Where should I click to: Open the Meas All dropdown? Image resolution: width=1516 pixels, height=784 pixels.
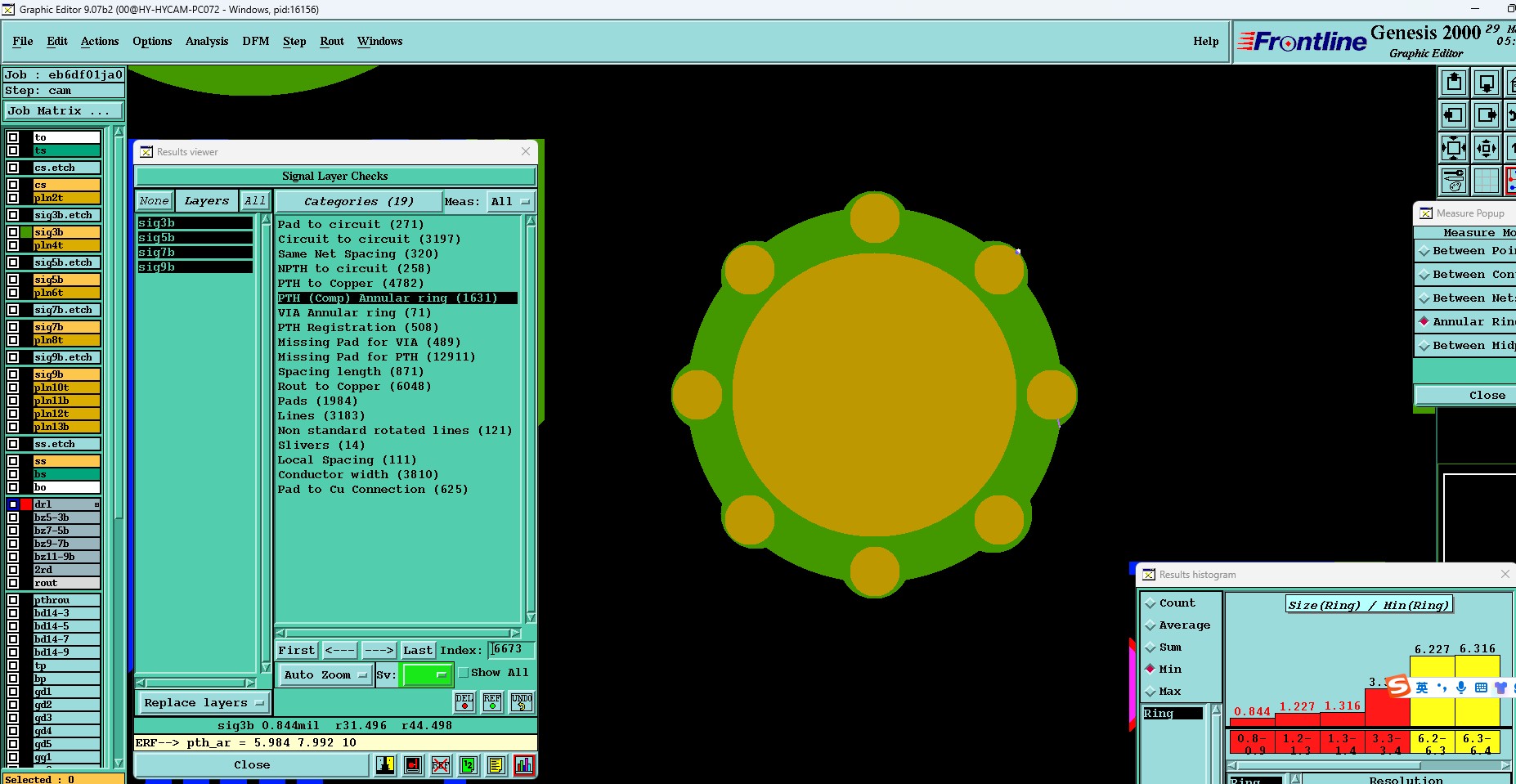[510, 202]
